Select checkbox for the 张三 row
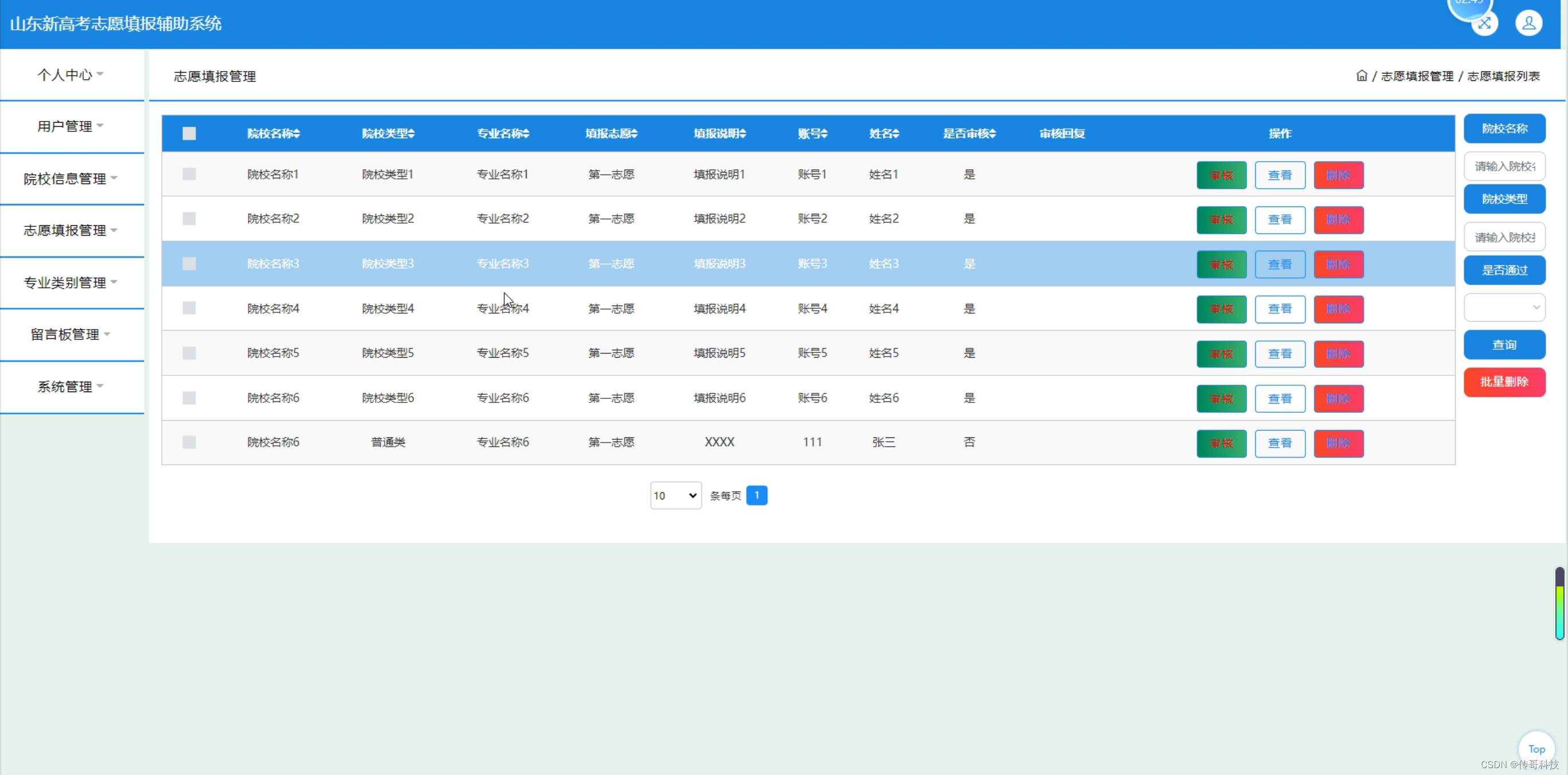This screenshot has width=1568, height=775. [x=189, y=443]
